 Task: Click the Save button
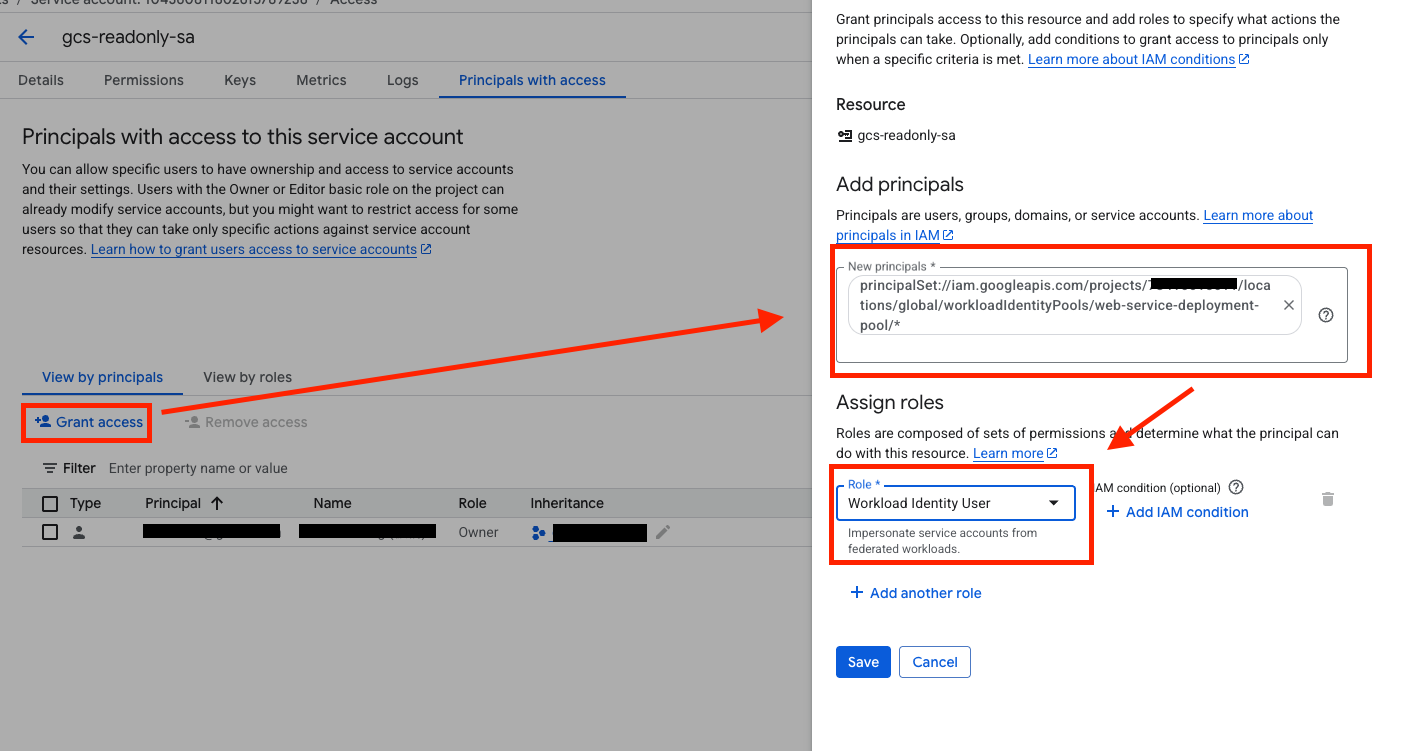tap(862, 661)
